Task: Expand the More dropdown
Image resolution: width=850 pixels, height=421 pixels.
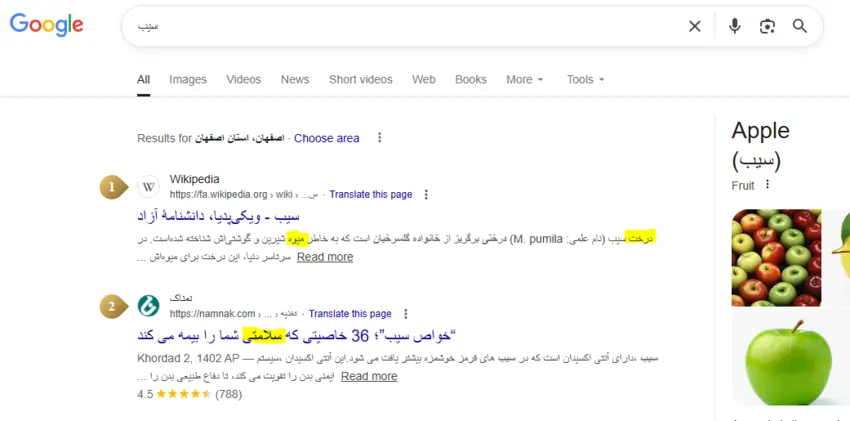Action: [x=524, y=80]
